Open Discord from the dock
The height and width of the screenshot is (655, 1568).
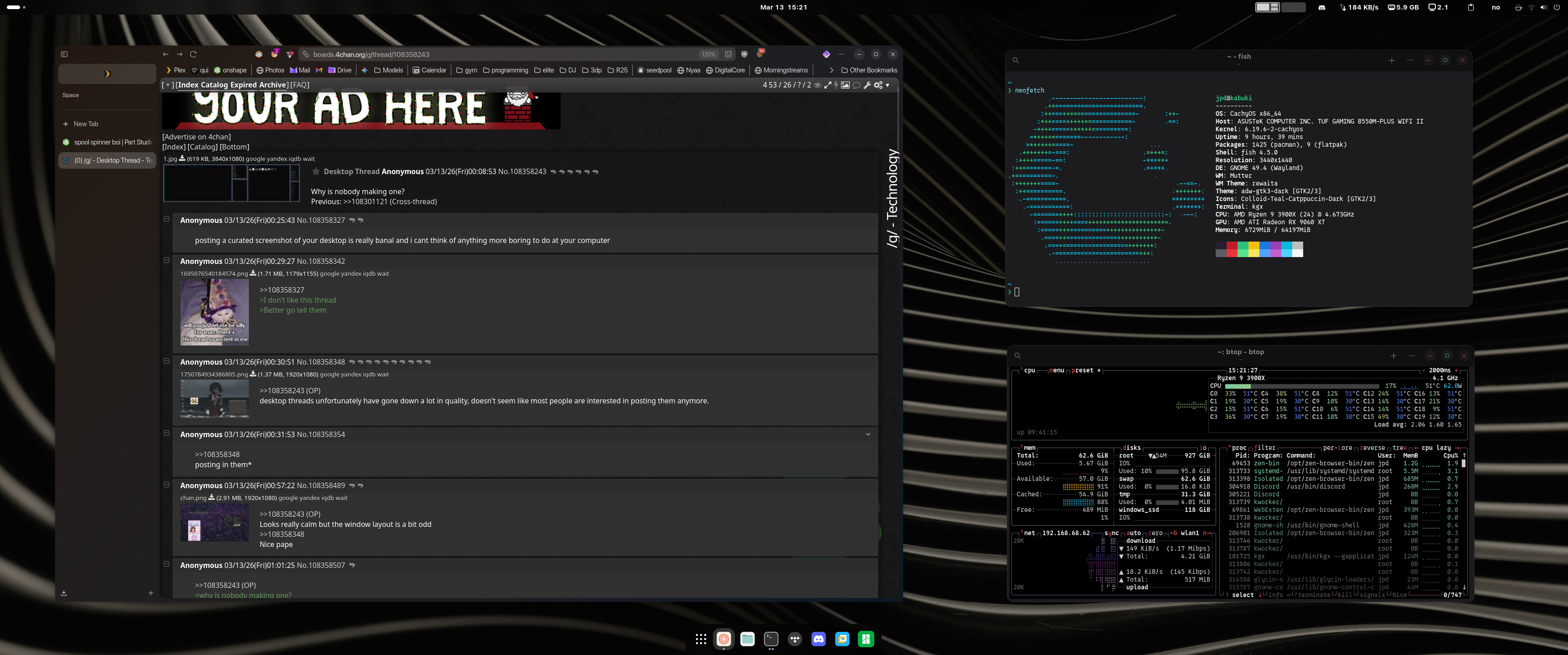[818, 639]
